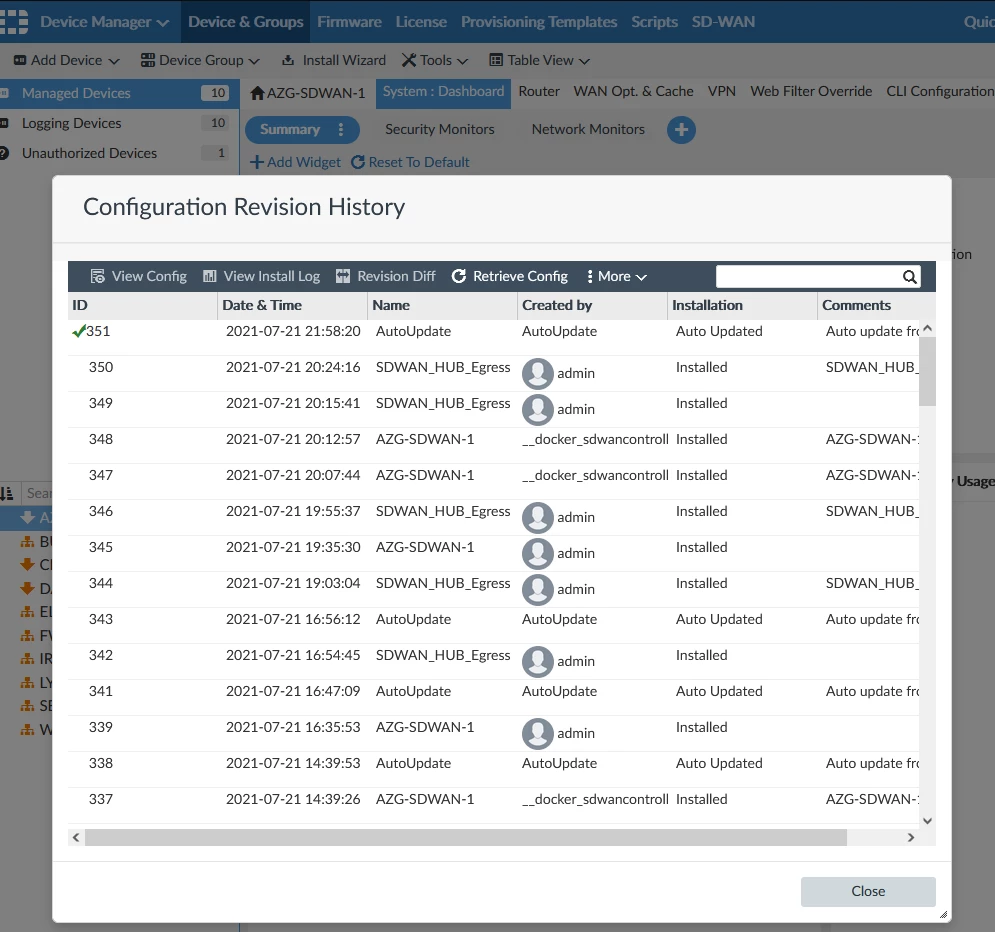
Task: Switch to Network Monitors tab
Action: (588, 129)
